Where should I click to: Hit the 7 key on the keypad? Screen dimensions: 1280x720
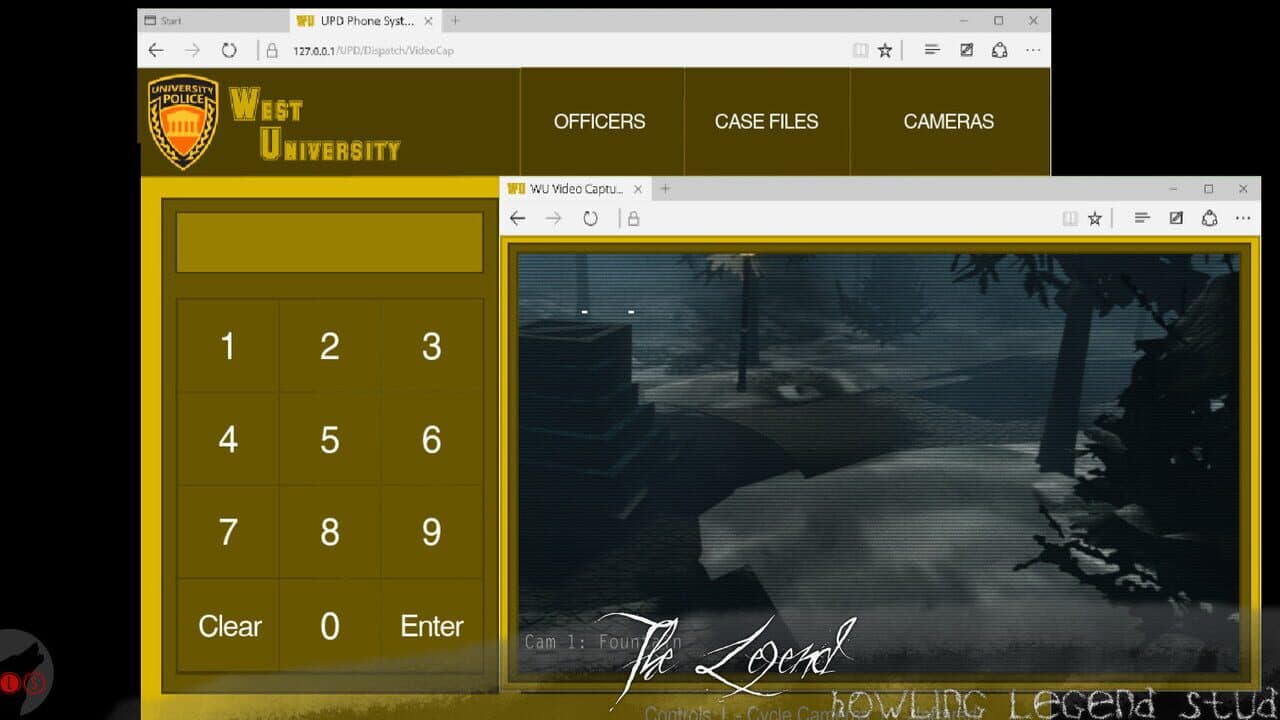pyautogui.click(x=228, y=532)
